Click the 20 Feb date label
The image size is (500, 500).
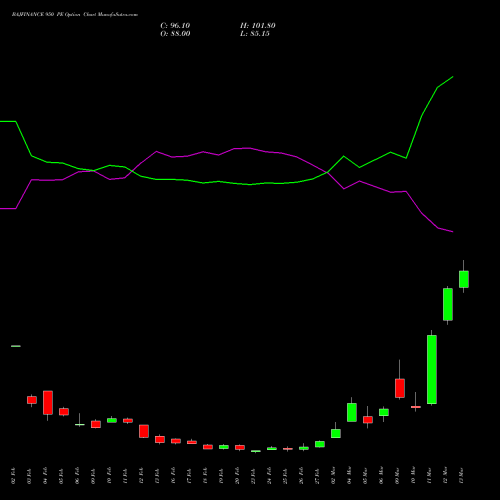pyautogui.click(x=237, y=476)
